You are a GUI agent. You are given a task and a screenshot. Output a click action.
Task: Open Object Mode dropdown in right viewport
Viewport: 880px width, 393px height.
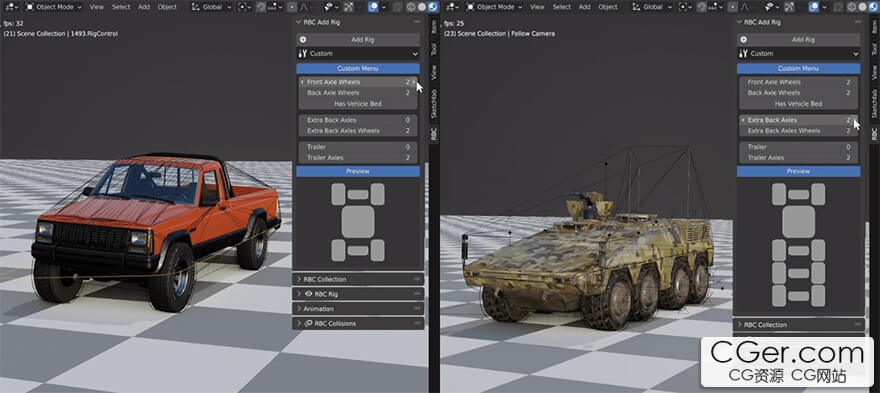click(x=495, y=7)
